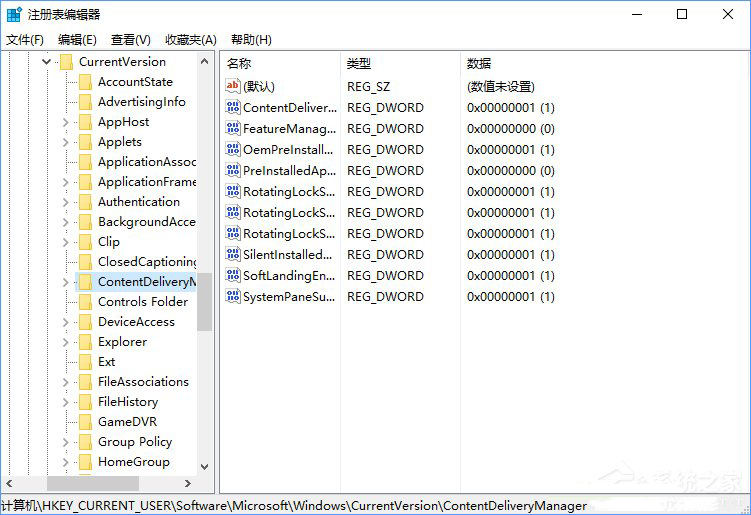Click the ApplicationAssoc folder icon

coord(85,162)
